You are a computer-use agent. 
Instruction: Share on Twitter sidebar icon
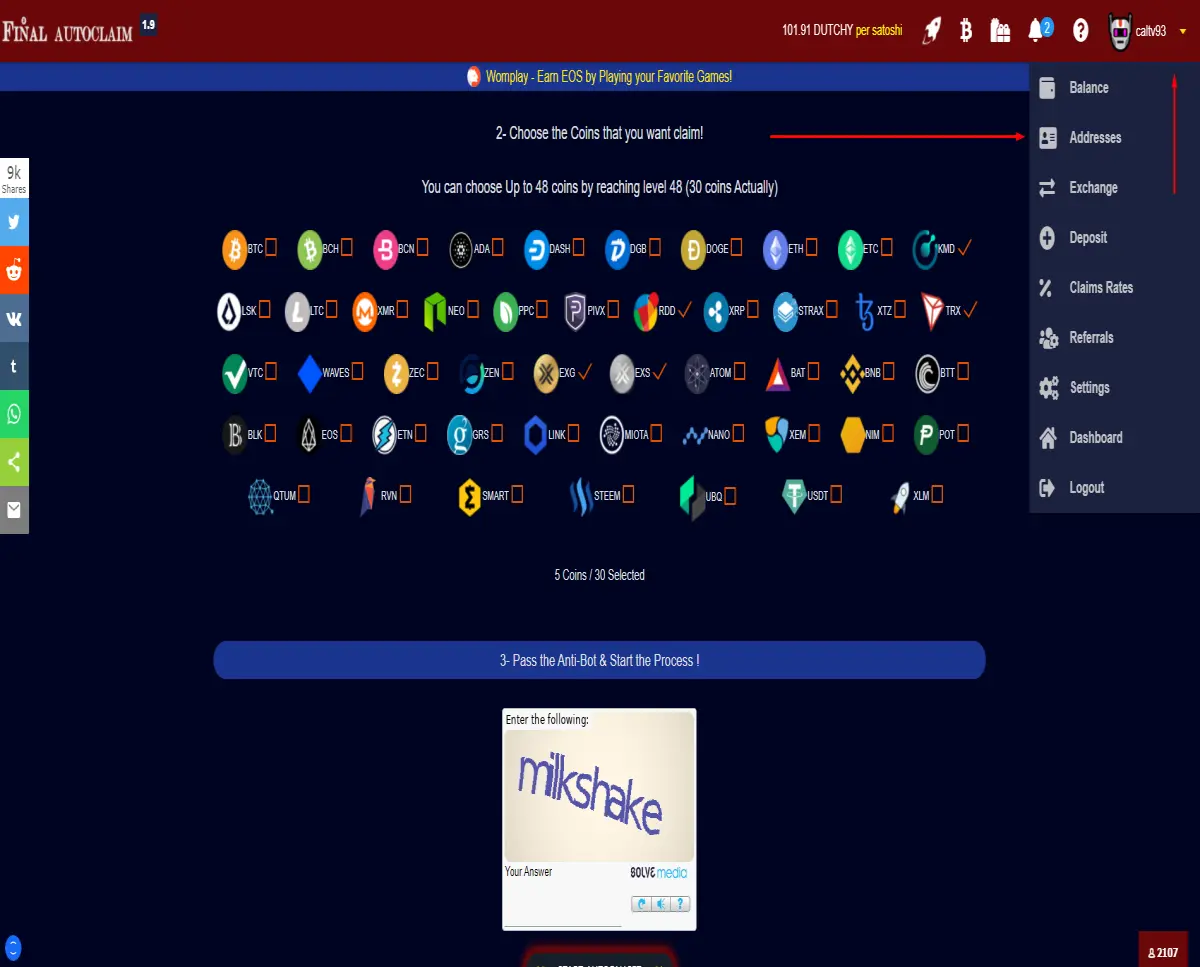point(14,222)
